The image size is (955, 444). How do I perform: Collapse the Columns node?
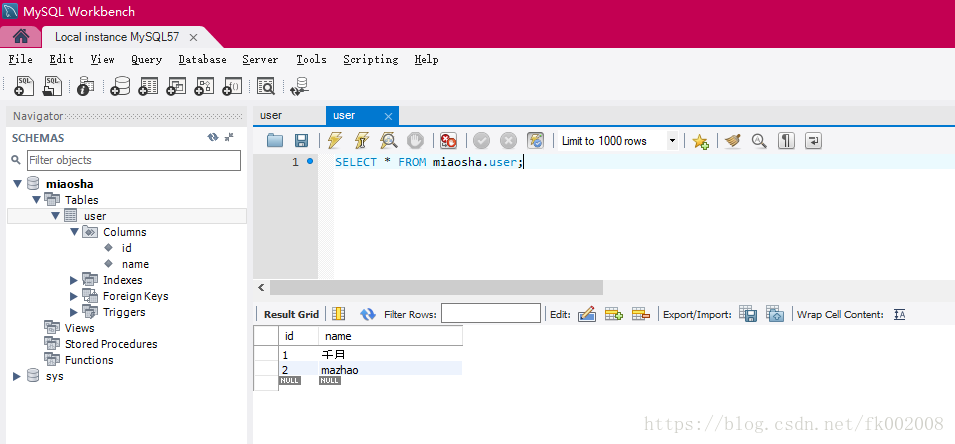click(x=74, y=231)
